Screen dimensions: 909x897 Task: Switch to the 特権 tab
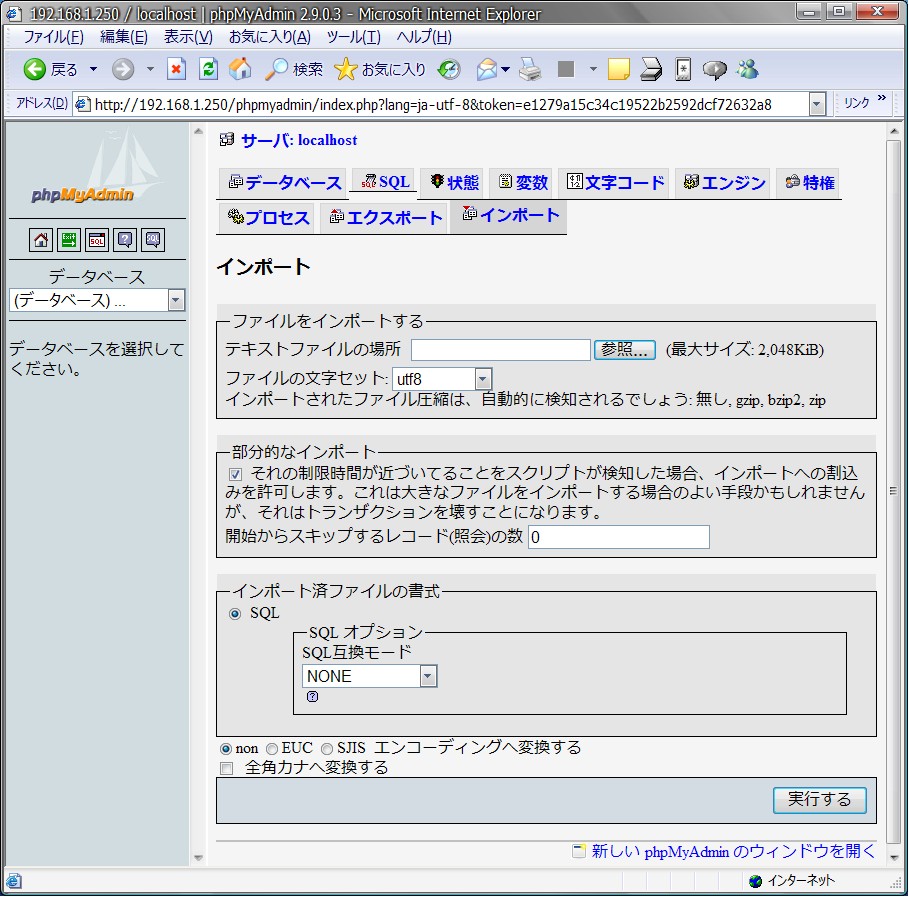tap(808, 183)
